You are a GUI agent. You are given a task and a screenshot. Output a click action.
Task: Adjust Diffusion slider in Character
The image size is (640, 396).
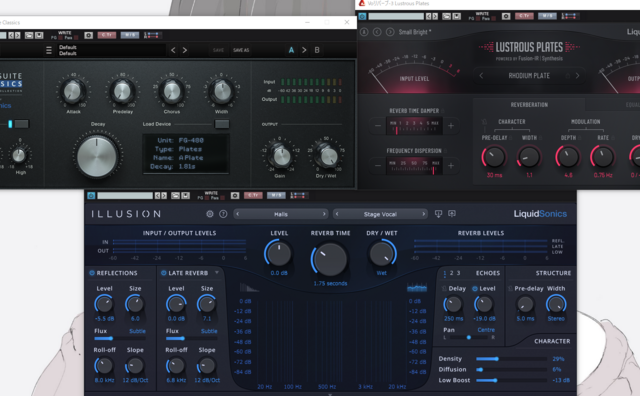(511, 369)
